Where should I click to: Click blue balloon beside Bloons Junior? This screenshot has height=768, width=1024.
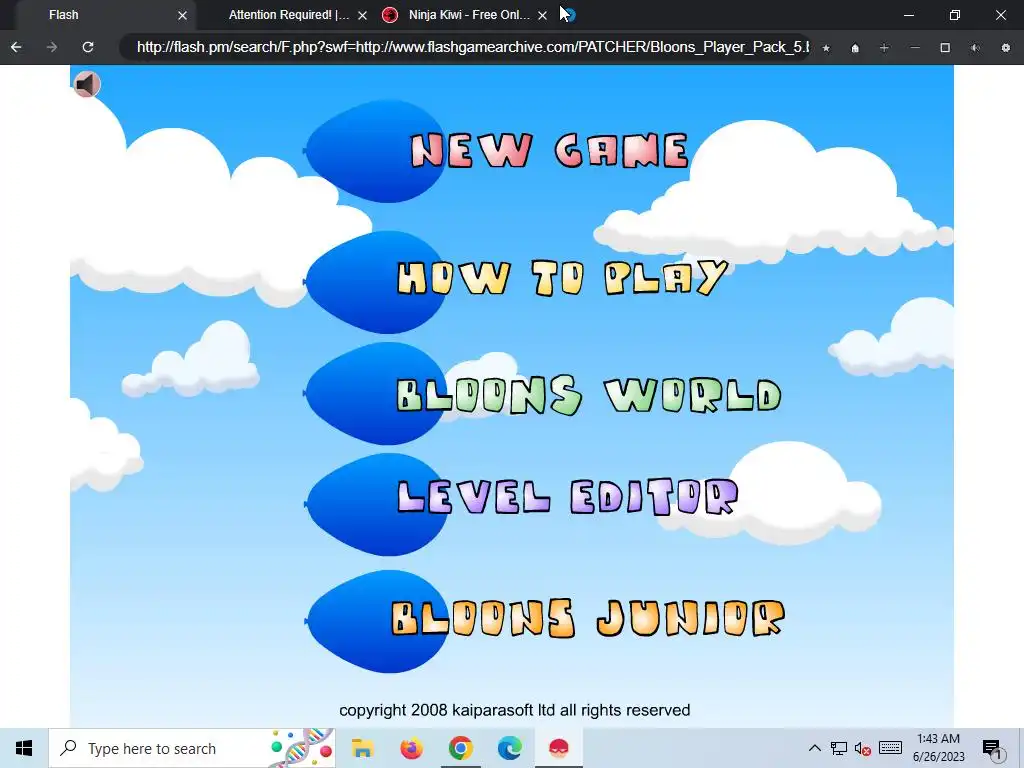[376, 621]
